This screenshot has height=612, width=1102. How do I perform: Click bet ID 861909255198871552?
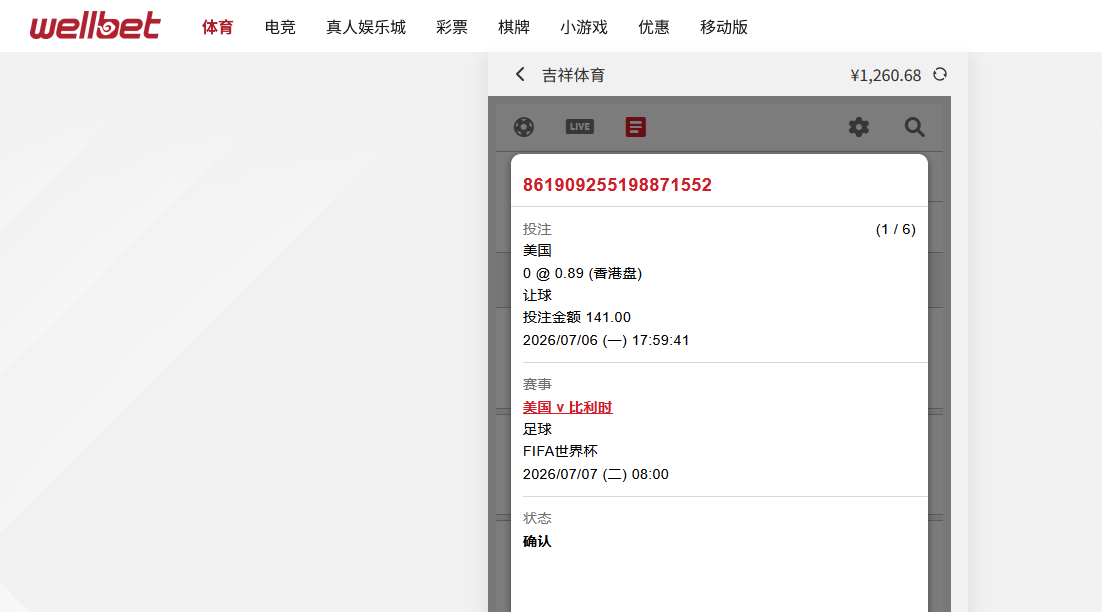pyautogui.click(x=617, y=185)
